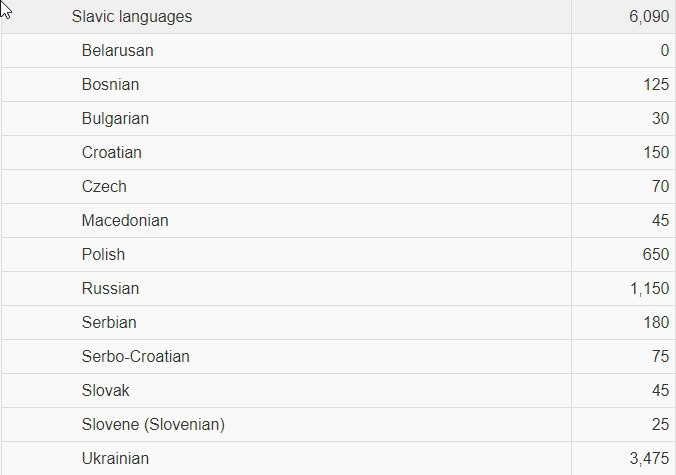The width and height of the screenshot is (676, 475).
Task: Click the 6,090 total value cell
Action: coord(649,17)
